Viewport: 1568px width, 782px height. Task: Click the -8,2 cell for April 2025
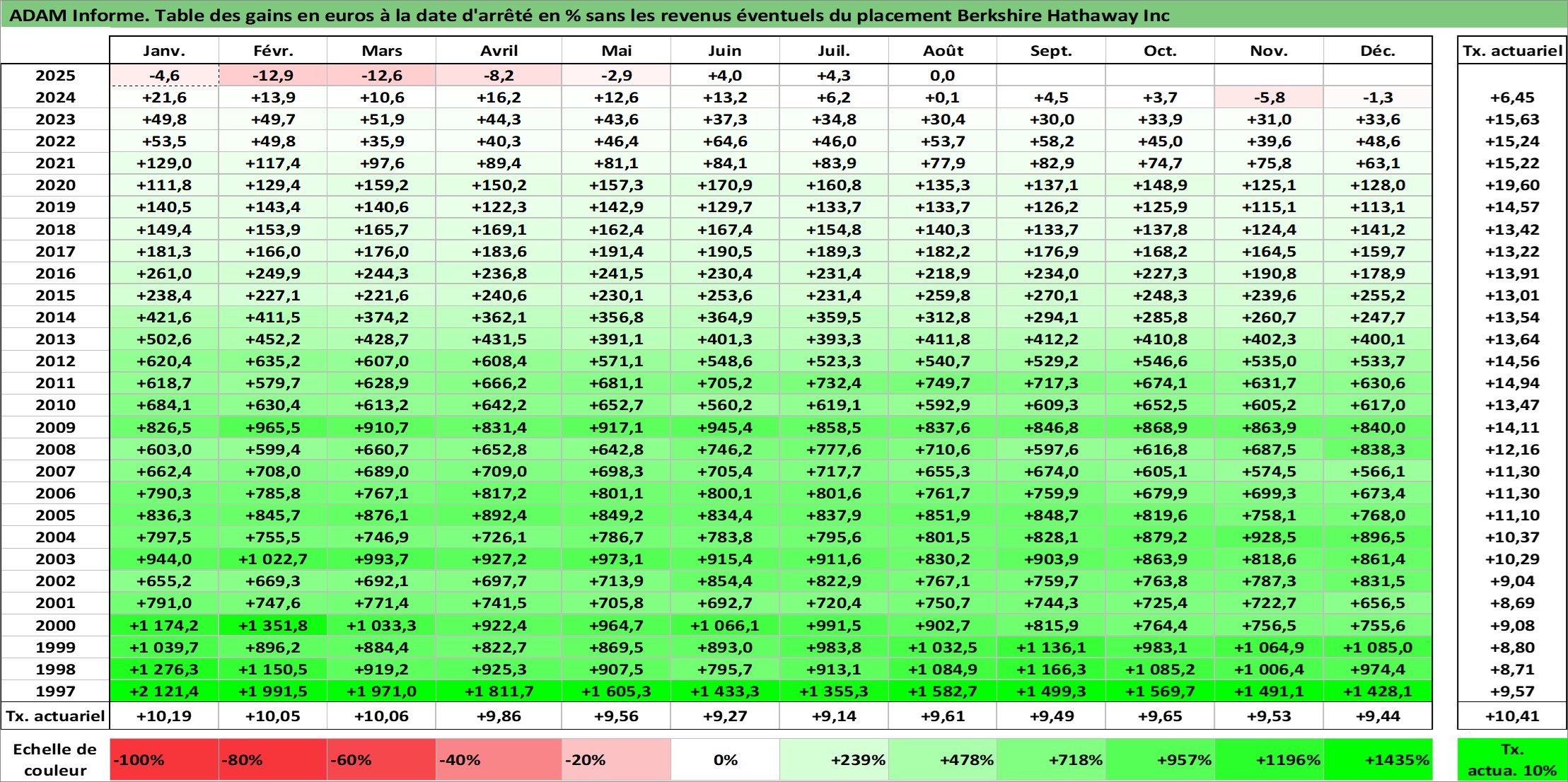tap(499, 76)
